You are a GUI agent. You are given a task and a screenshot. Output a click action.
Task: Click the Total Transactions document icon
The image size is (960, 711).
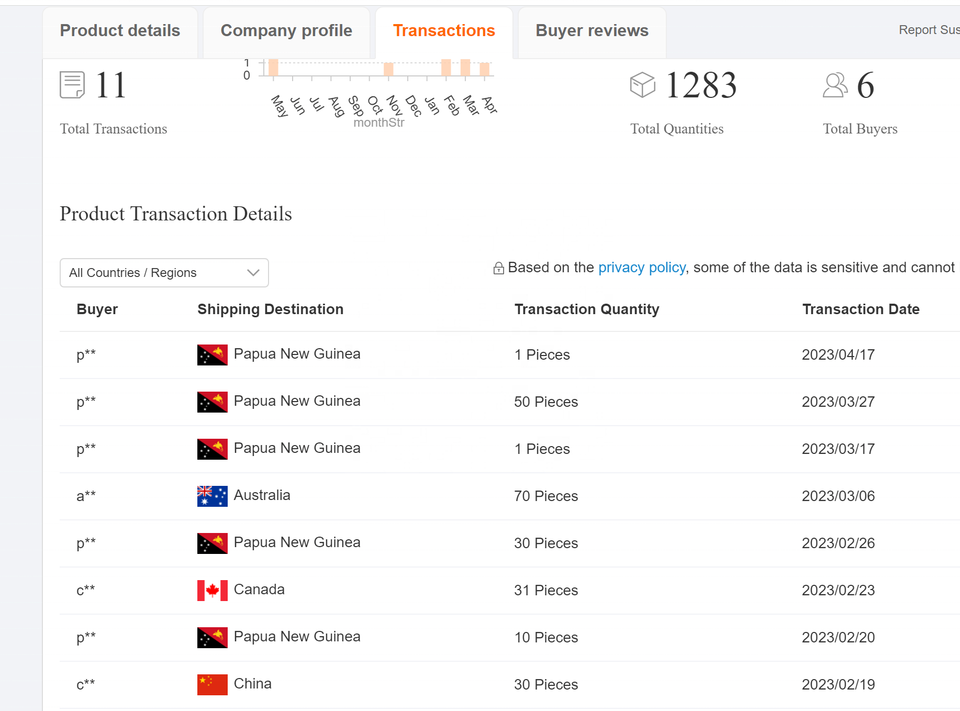click(72, 85)
